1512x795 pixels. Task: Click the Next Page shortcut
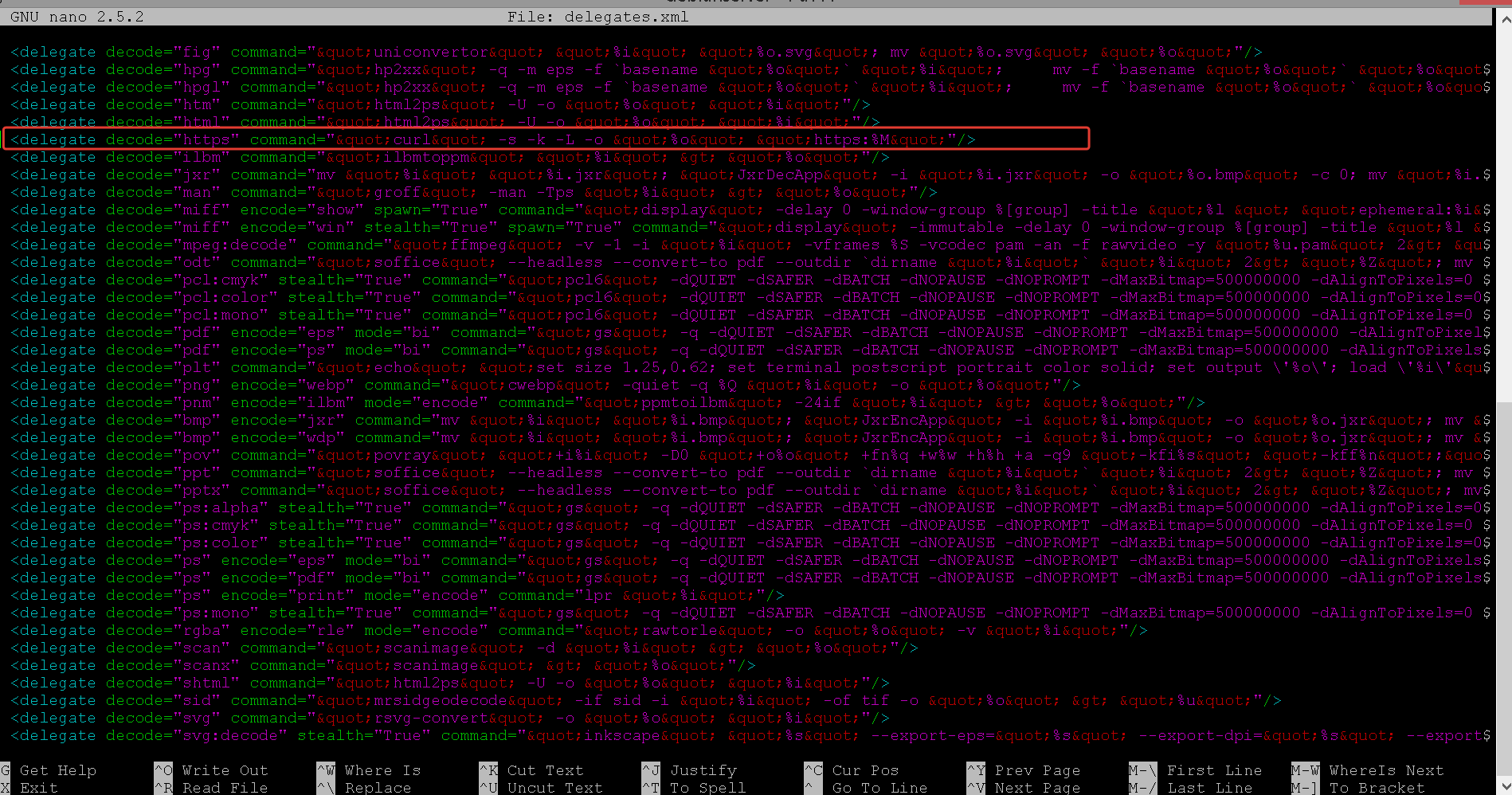1037,788
